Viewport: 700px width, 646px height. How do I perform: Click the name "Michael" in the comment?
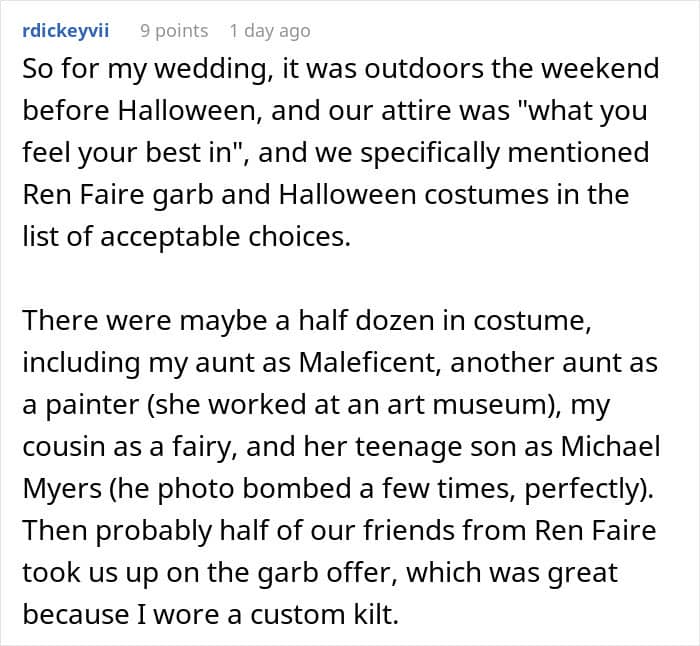point(609,446)
